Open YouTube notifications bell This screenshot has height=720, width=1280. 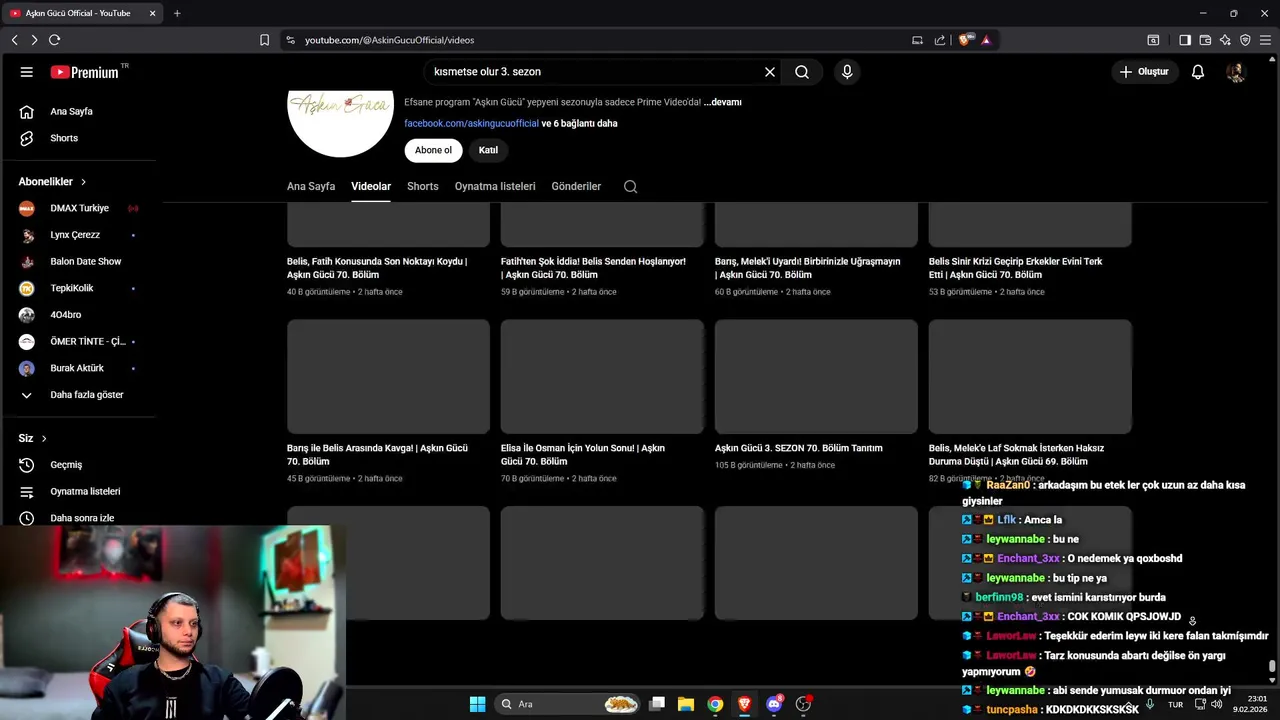tap(1198, 72)
